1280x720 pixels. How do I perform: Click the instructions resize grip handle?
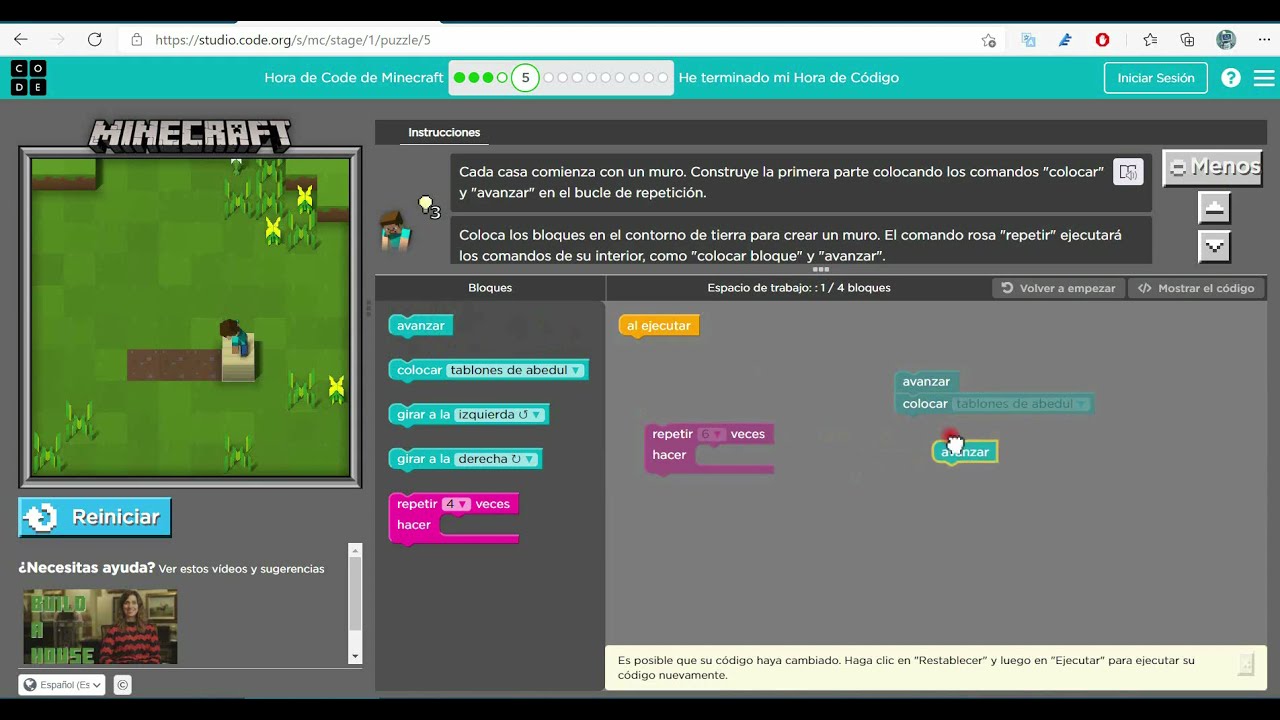tap(821, 269)
